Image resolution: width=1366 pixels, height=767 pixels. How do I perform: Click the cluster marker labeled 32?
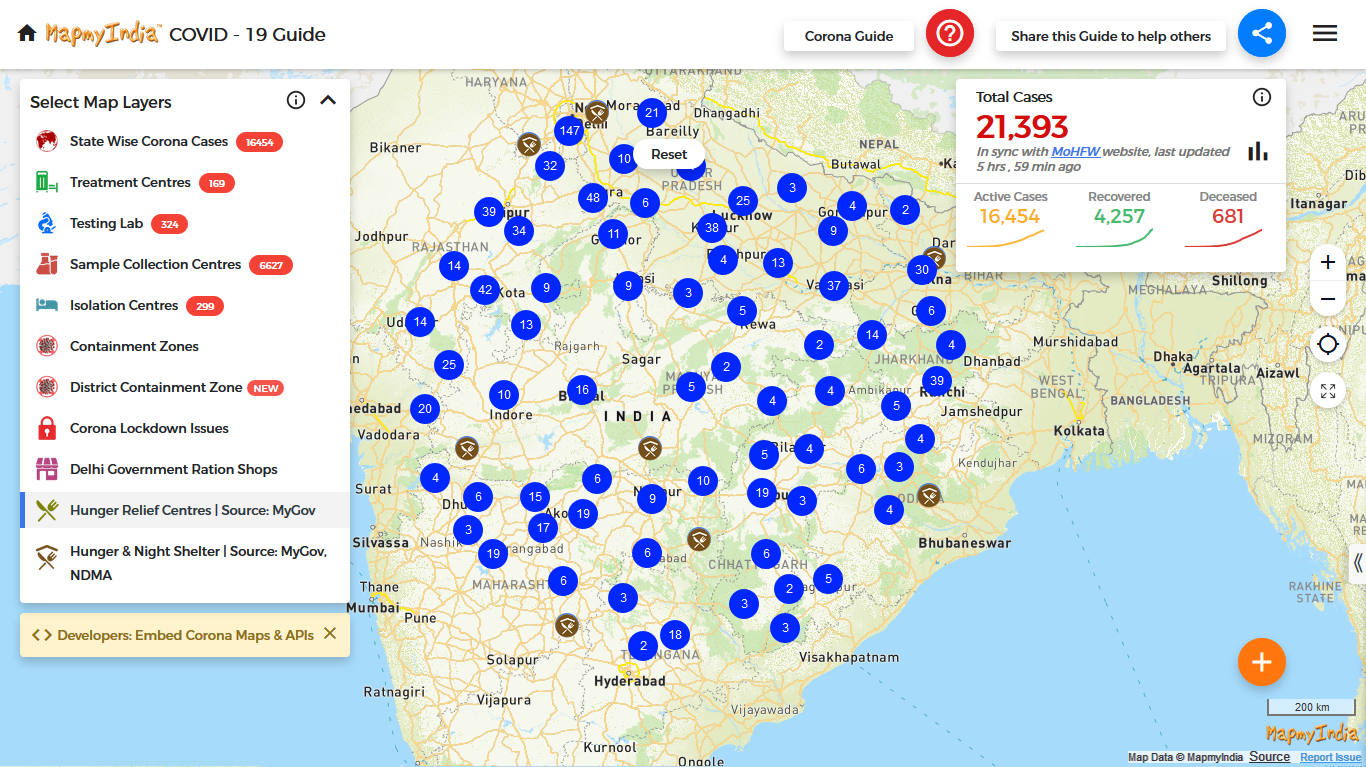(549, 166)
